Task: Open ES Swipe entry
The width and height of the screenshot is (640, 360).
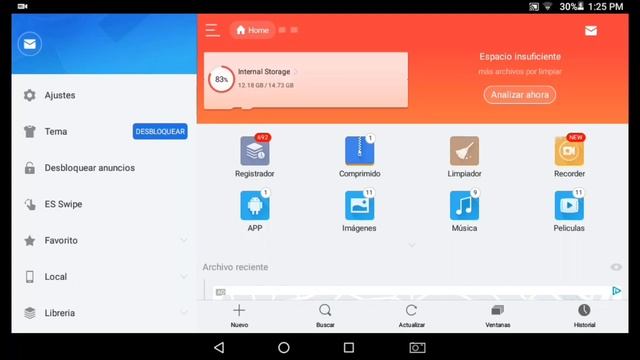Action: pyautogui.click(x=104, y=204)
